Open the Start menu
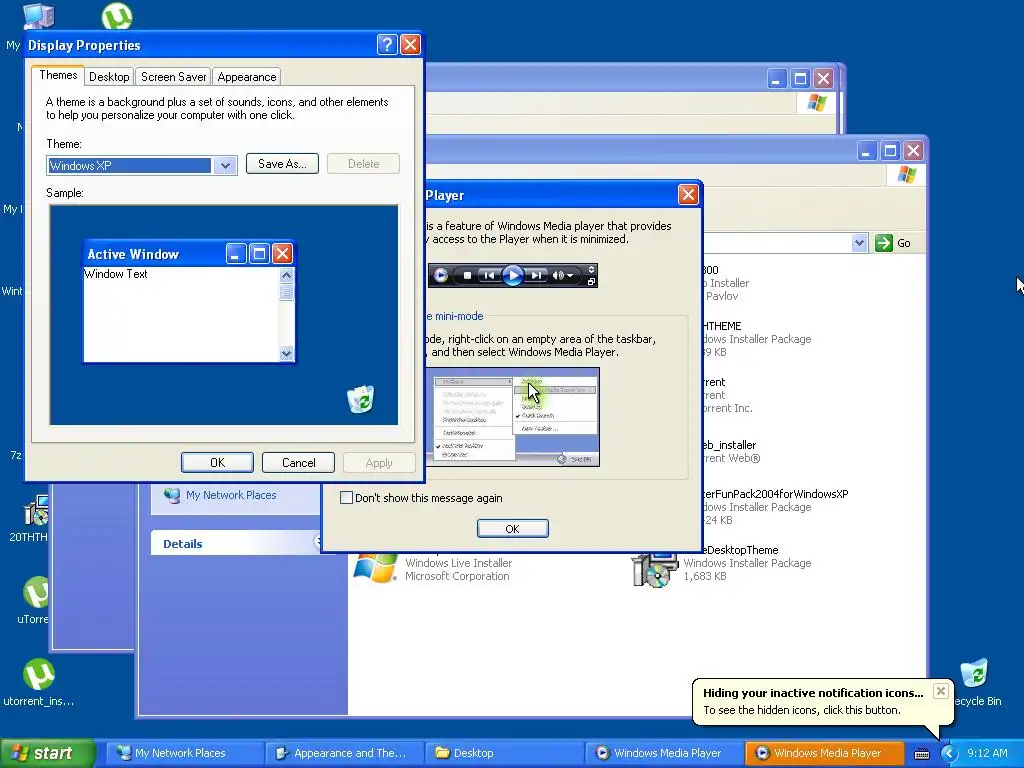 [x=48, y=753]
